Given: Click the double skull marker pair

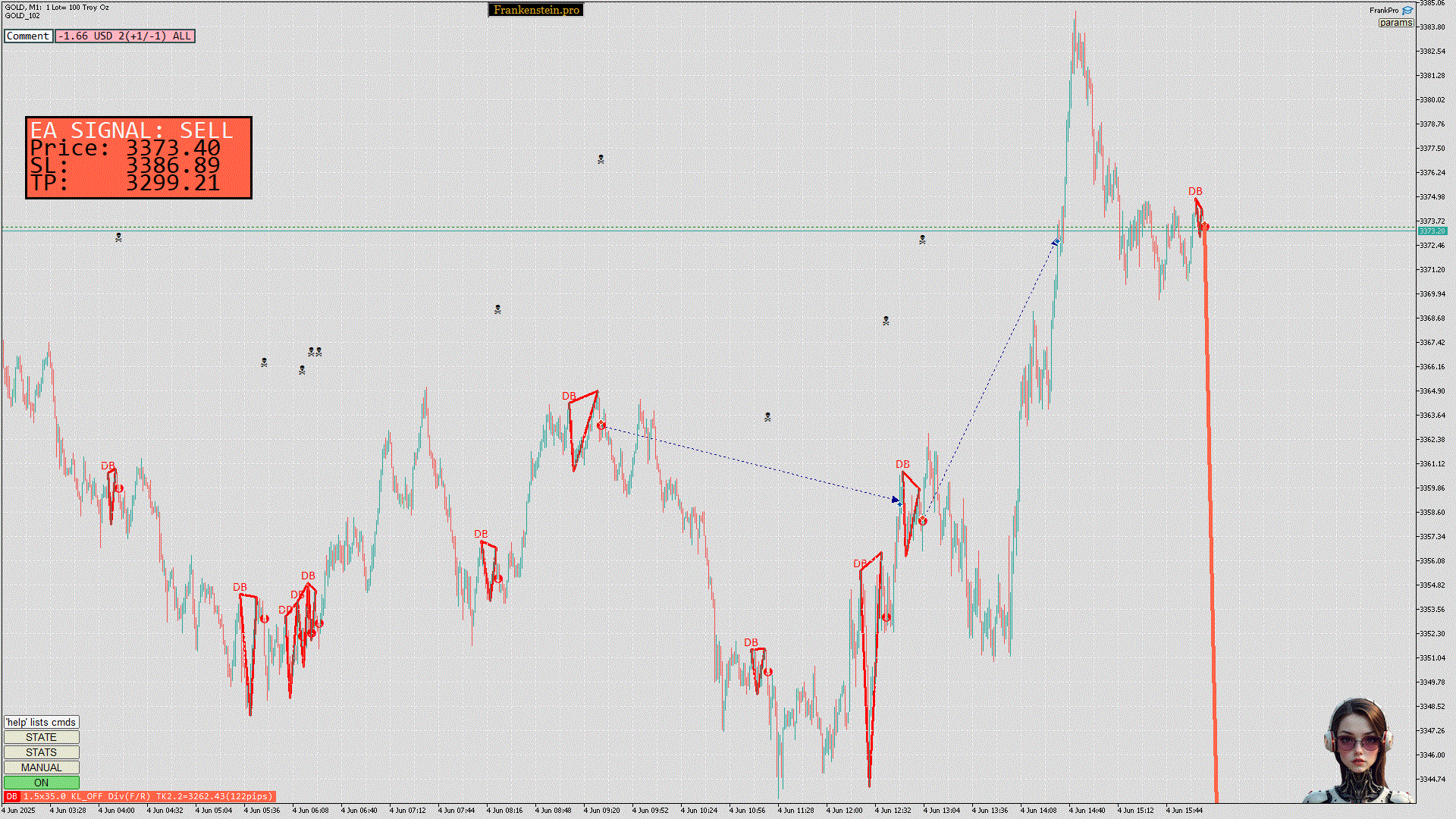Looking at the screenshot, I should tap(315, 352).
